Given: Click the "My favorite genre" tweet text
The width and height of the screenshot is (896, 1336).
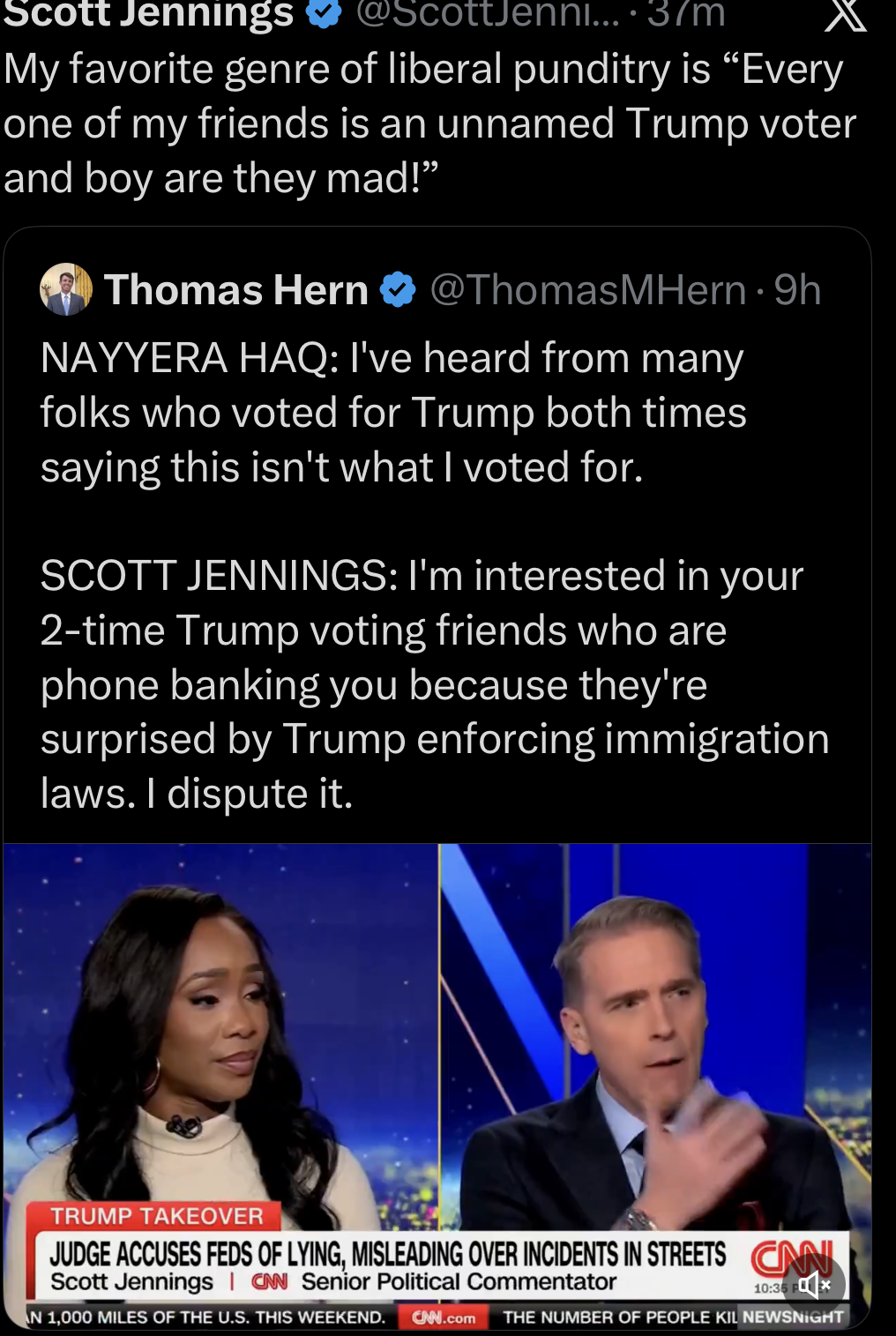Looking at the screenshot, I should [429, 123].
